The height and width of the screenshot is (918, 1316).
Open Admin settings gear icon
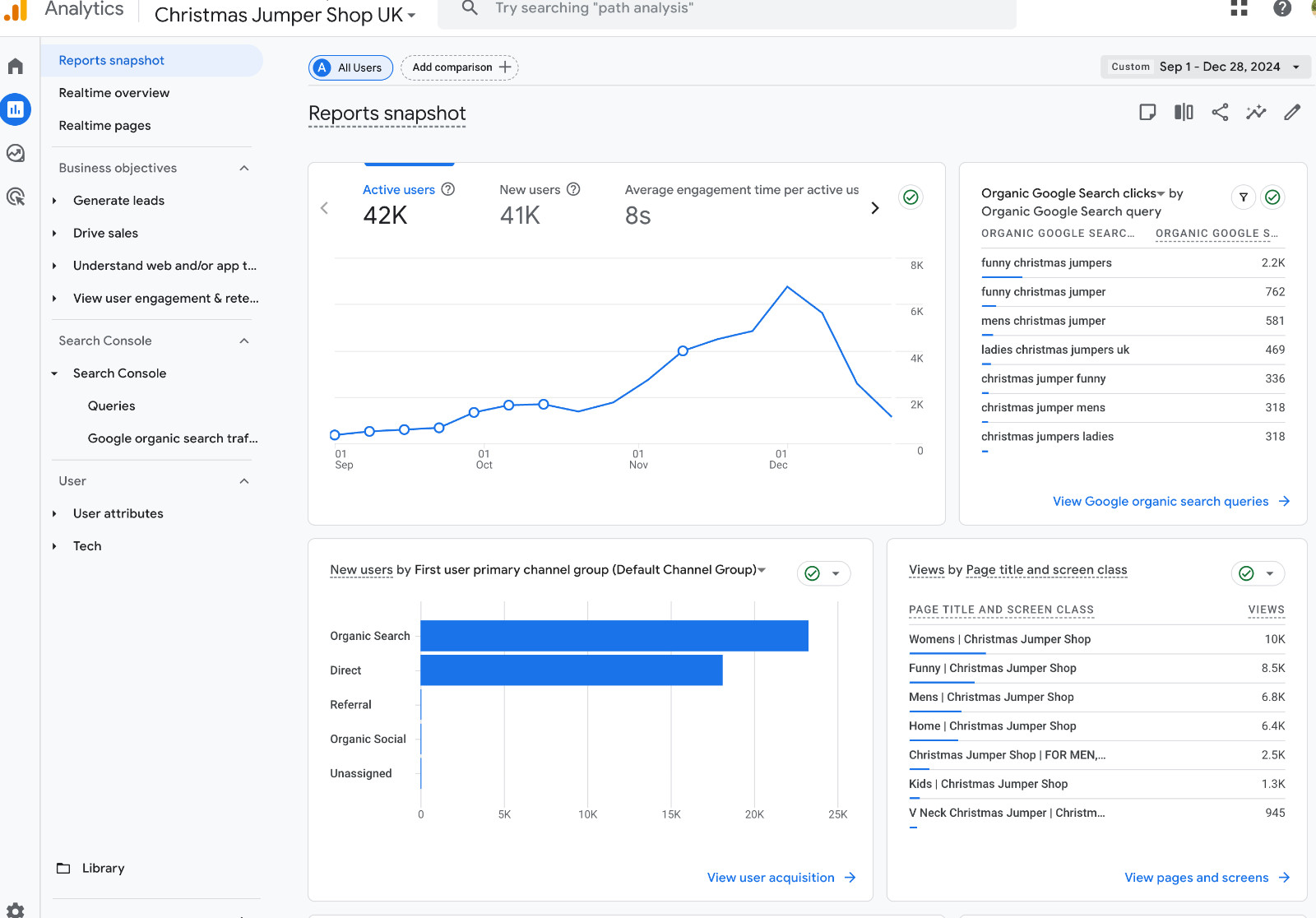click(16, 910)
